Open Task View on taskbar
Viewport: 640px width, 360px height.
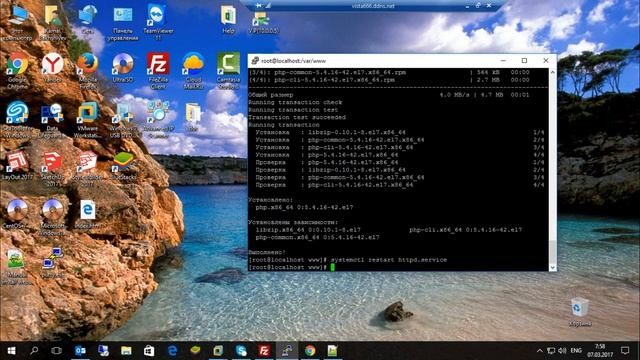point(56,351)
